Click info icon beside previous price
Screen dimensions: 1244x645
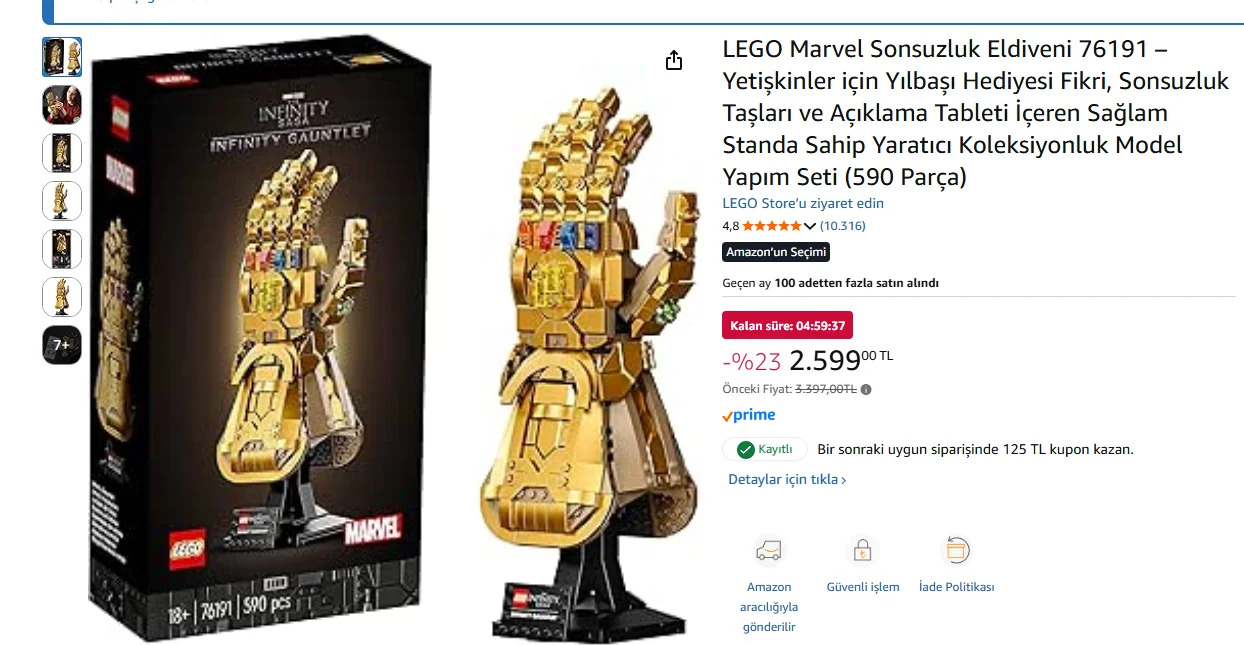[866, 390]
